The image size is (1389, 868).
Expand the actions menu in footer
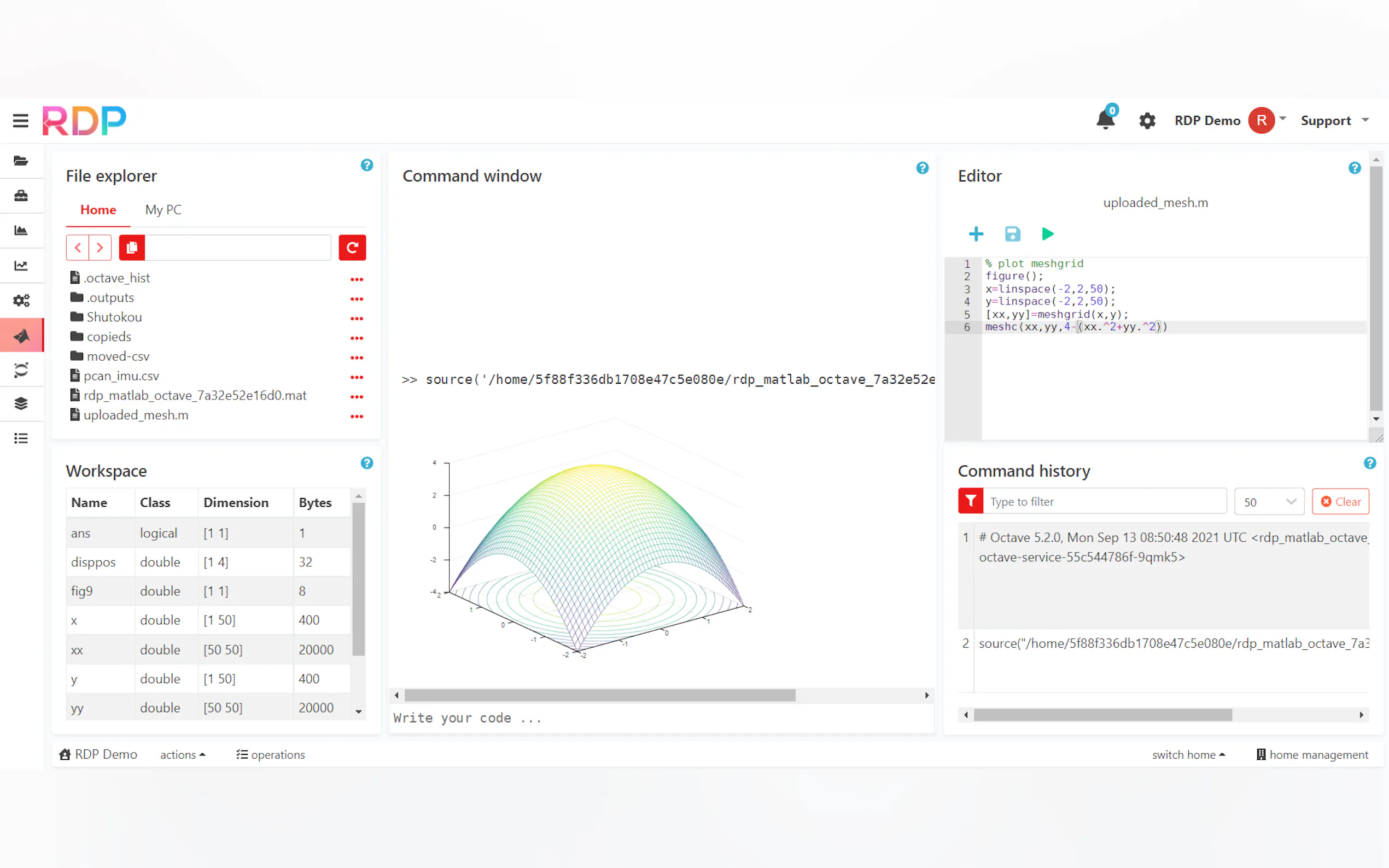point(182,754)
